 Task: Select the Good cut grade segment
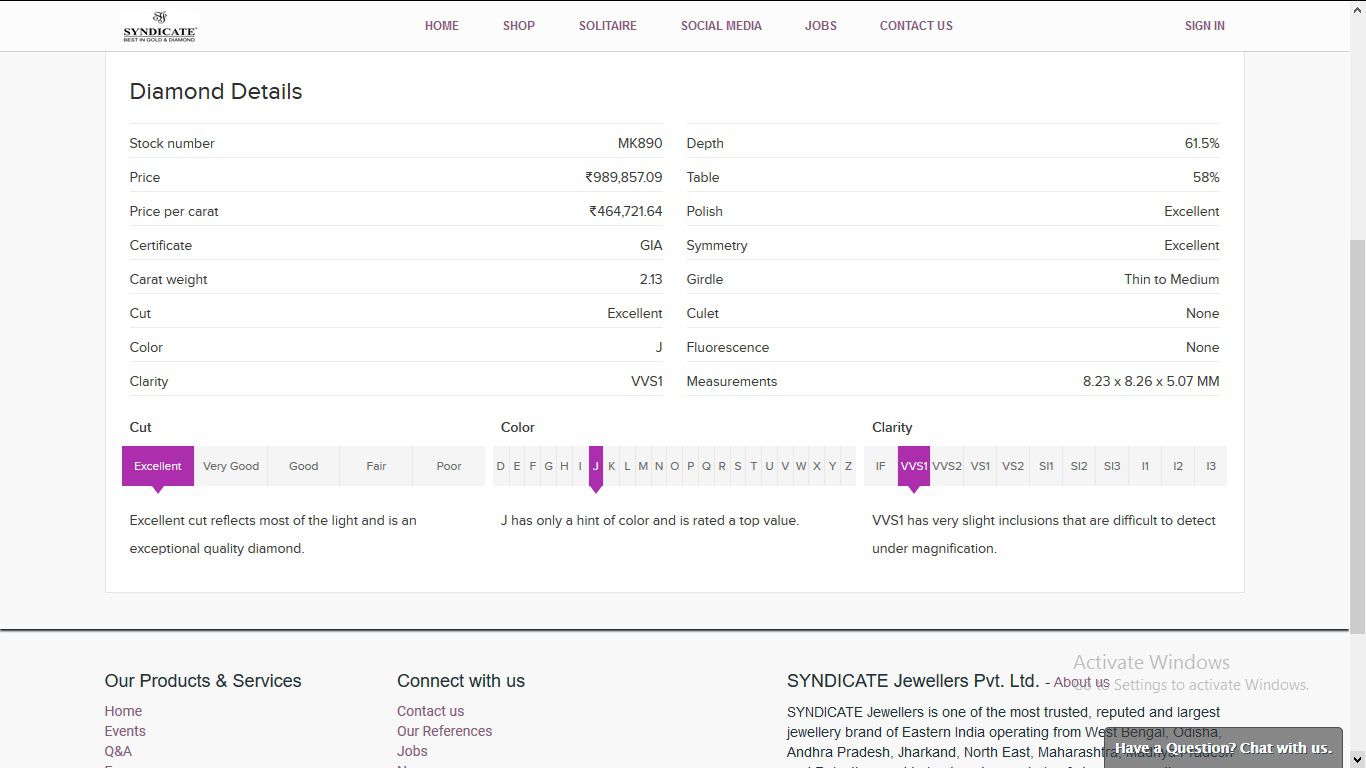click(303, 466)
